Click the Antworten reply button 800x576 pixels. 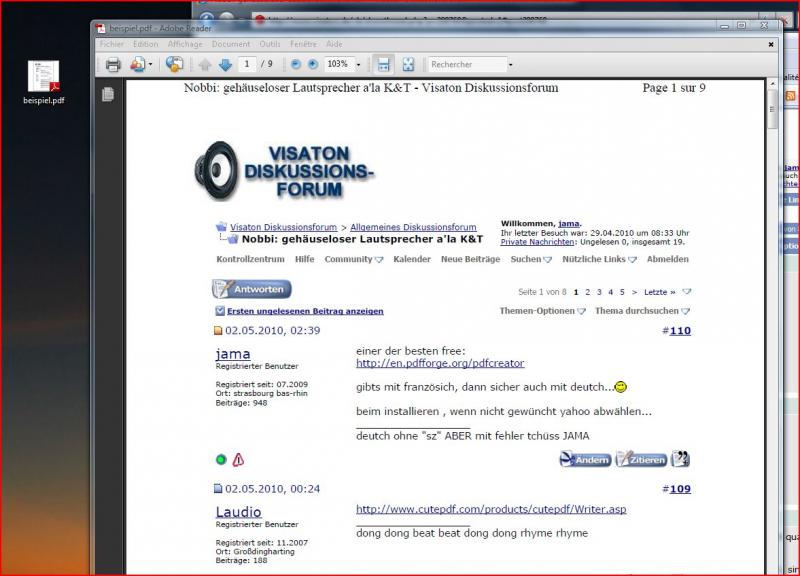[x=252, y=289]
